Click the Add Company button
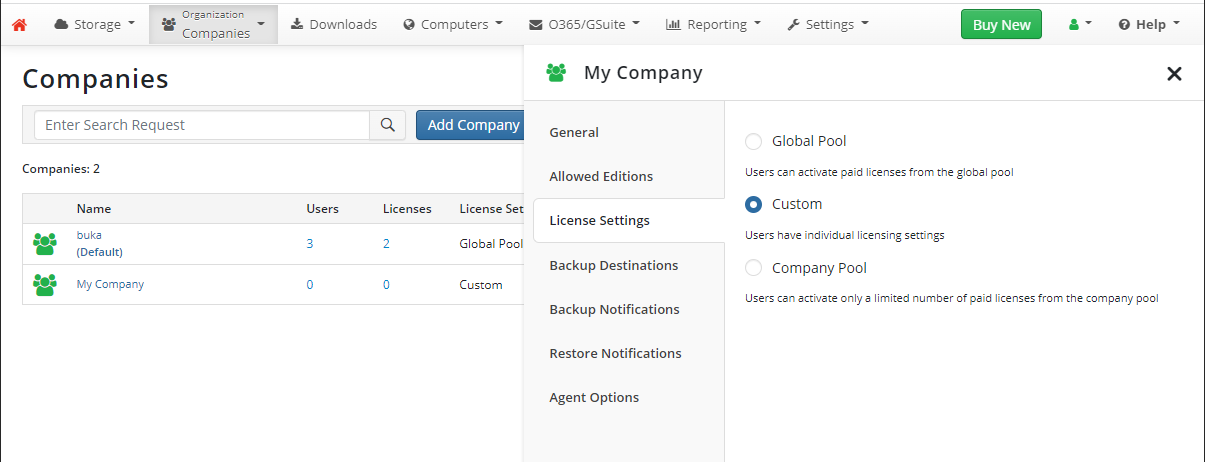Screen dimensions: 1205x462 point(471,125)
